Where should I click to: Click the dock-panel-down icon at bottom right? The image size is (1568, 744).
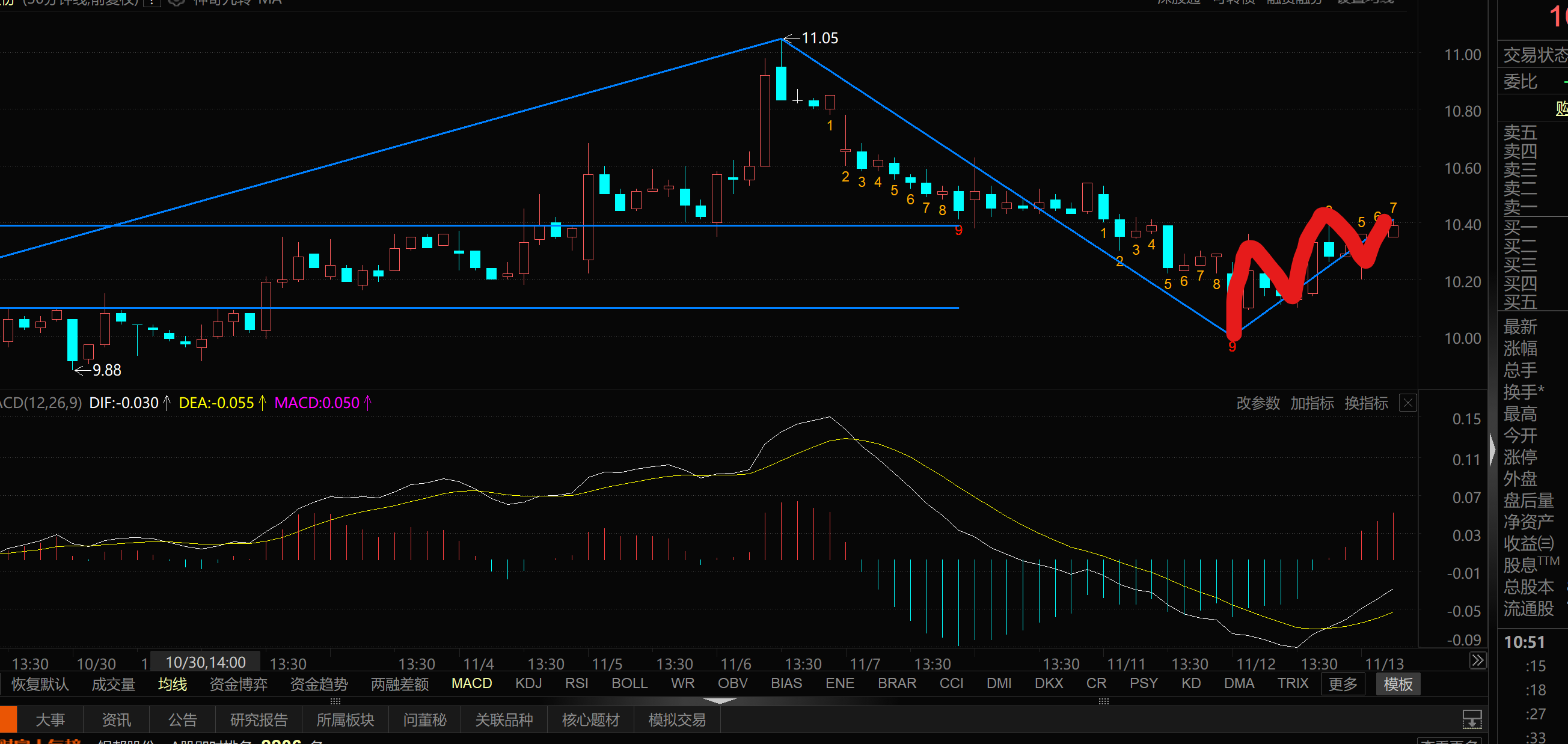coord(1472,719)
